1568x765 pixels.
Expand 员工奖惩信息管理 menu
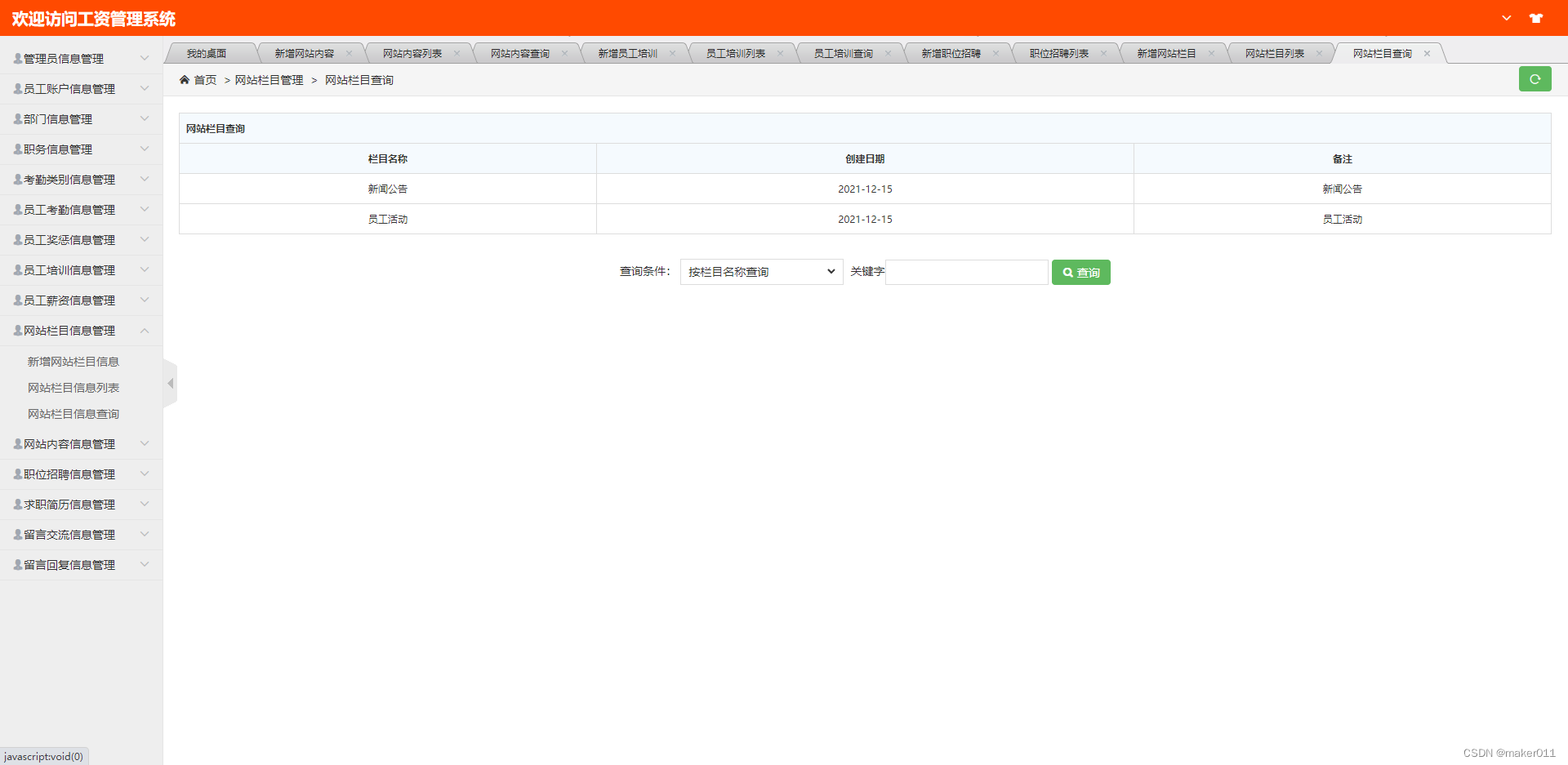pyautogui.click(x=81, y=240)
